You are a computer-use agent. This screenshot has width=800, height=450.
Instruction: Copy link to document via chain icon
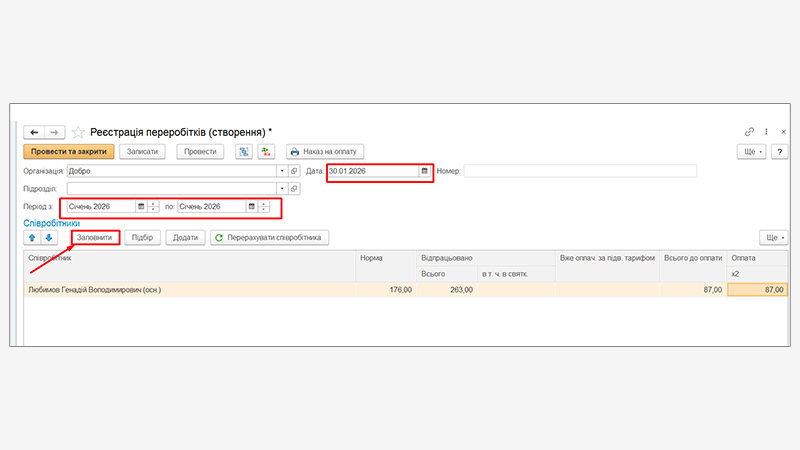[x=749, y=132]
